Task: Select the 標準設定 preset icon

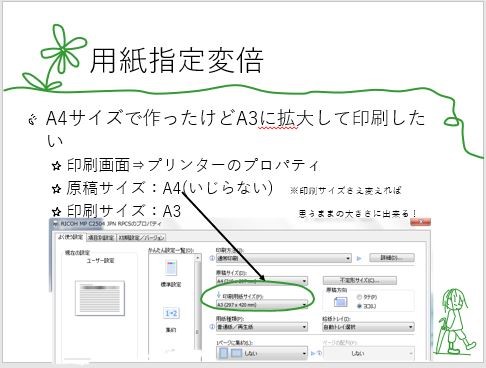Action: [171, 268]
